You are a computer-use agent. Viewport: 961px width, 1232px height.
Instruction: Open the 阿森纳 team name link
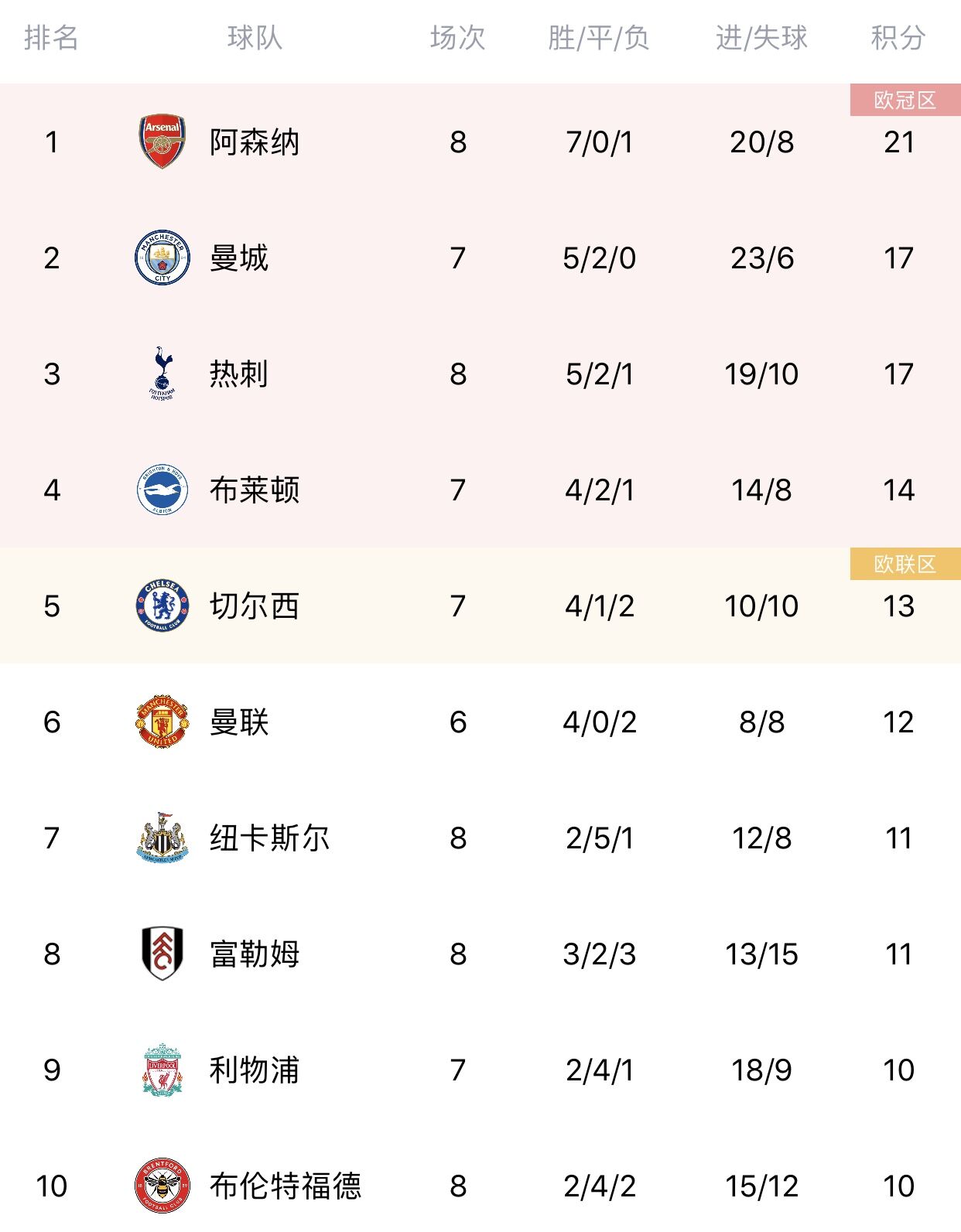click(x=255, y=142)
